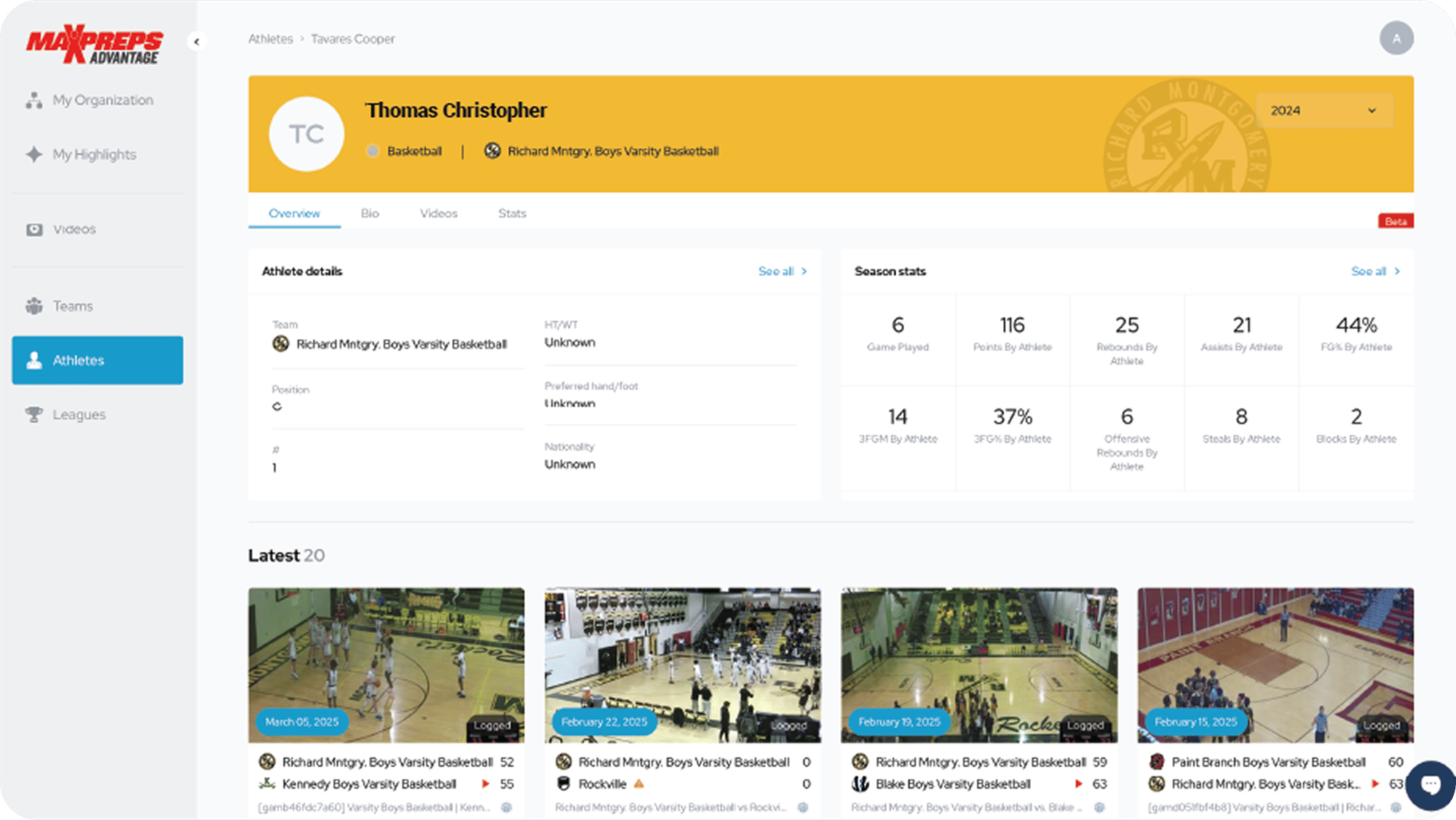The height and width of the screenshot is (820, 1456).
Task: Click the red winner arrow next to Kennedy score 55
Action: 486,784
